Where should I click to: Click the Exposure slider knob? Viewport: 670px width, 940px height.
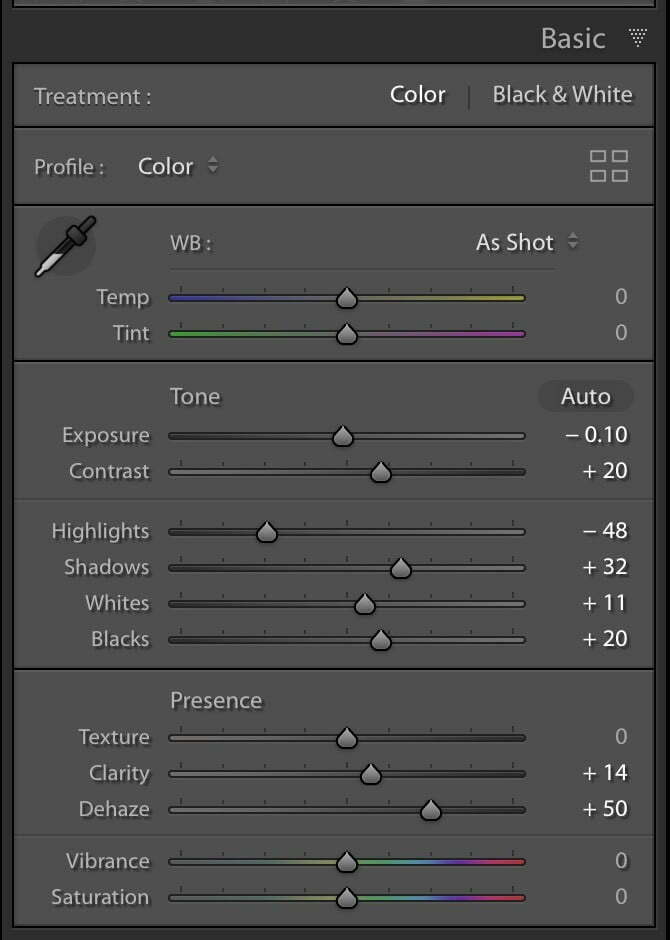(343, 436)
